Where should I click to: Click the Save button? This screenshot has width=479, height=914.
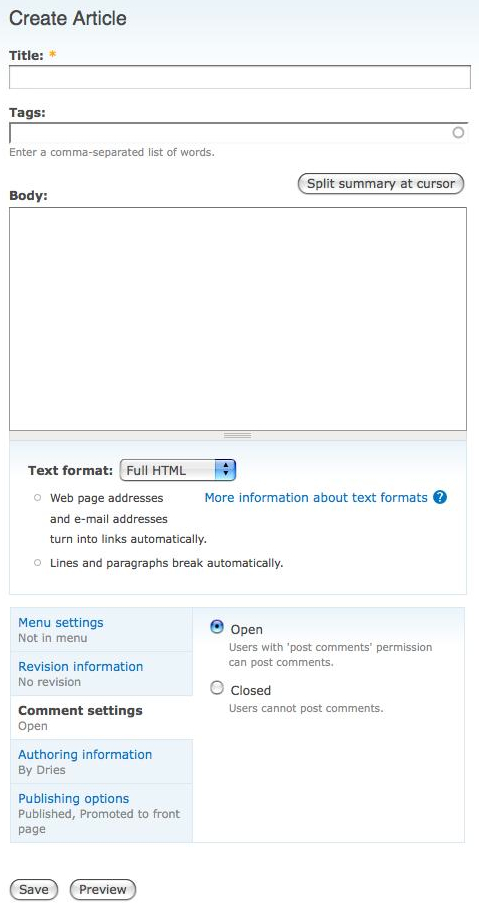34,890
